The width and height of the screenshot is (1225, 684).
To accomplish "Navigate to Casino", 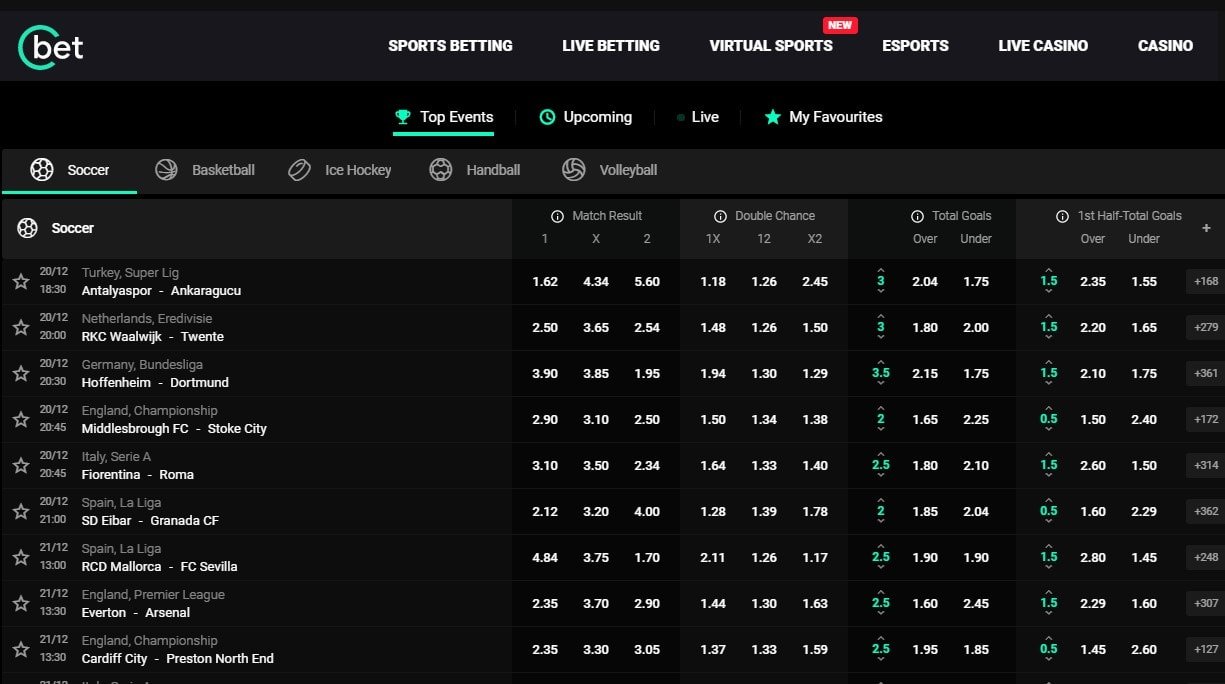I will tap(1165, 46).
